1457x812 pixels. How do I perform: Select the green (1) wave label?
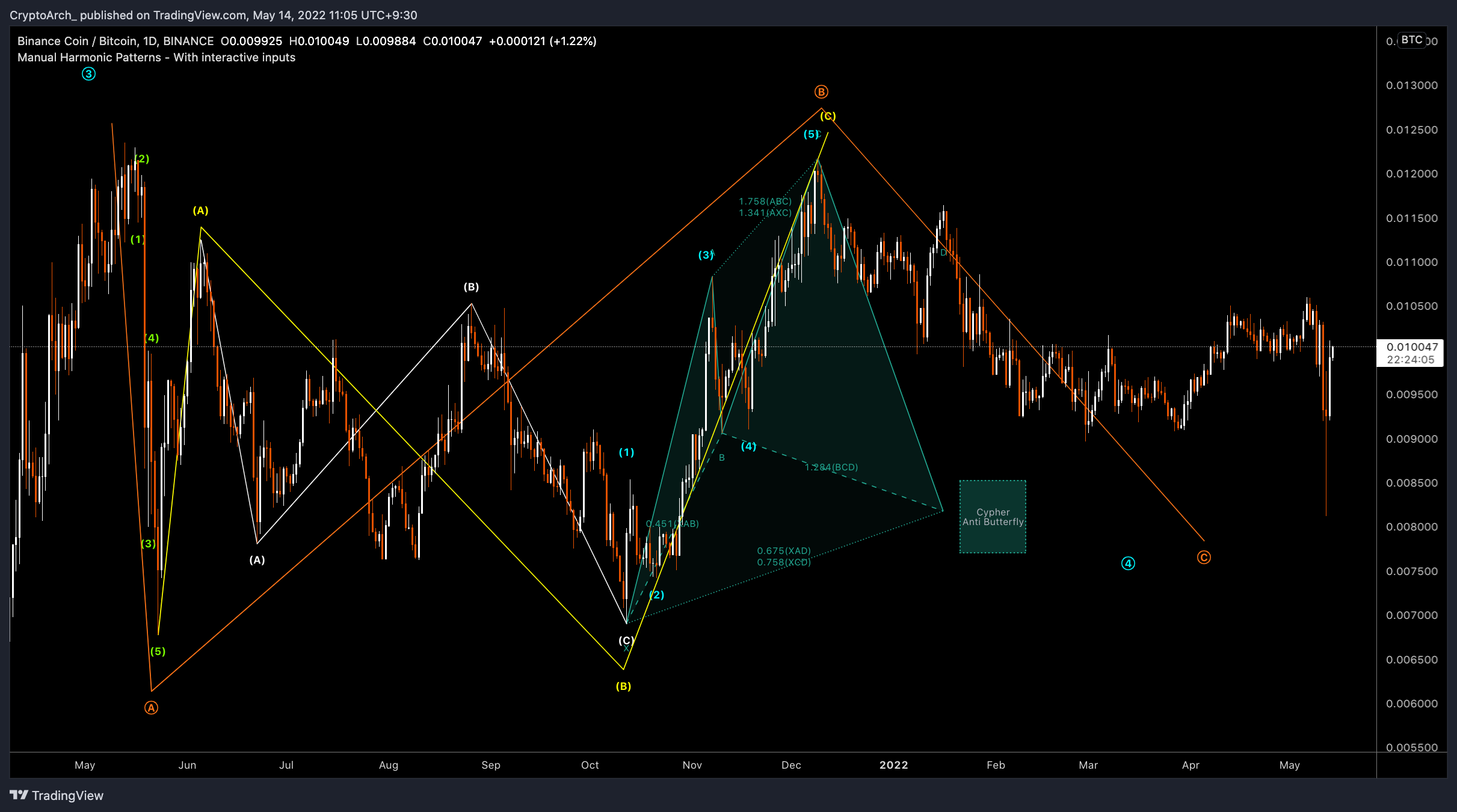pyautogui.click(x=137, y=239)
